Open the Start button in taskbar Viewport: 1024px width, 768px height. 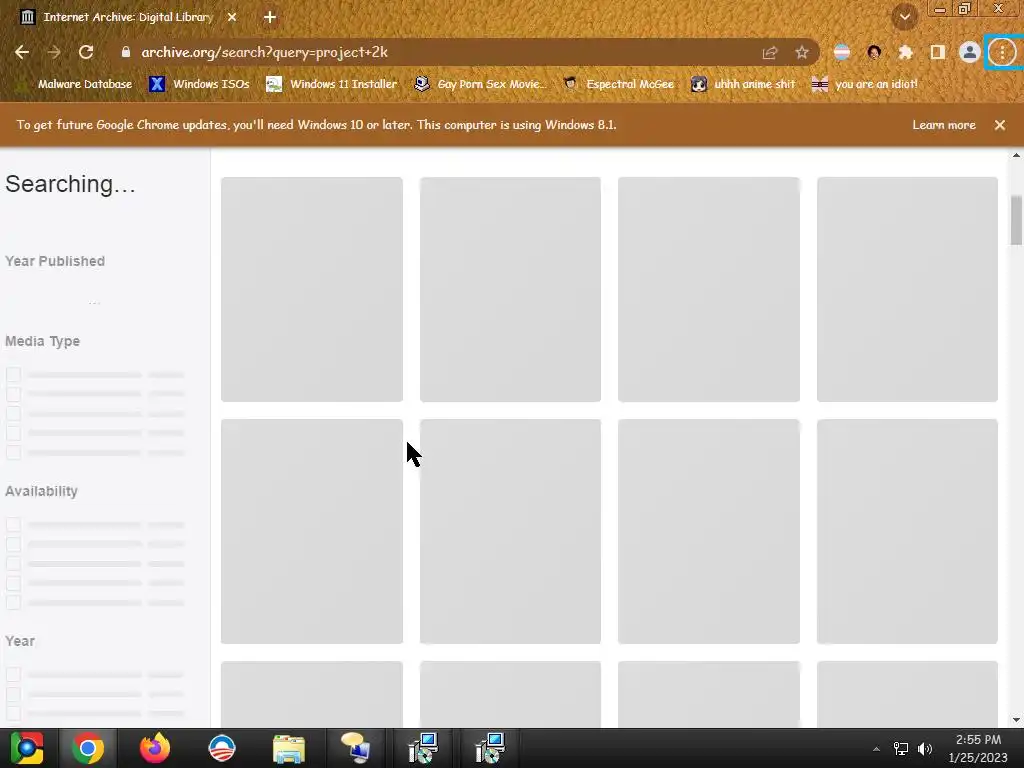coord(27,748)
